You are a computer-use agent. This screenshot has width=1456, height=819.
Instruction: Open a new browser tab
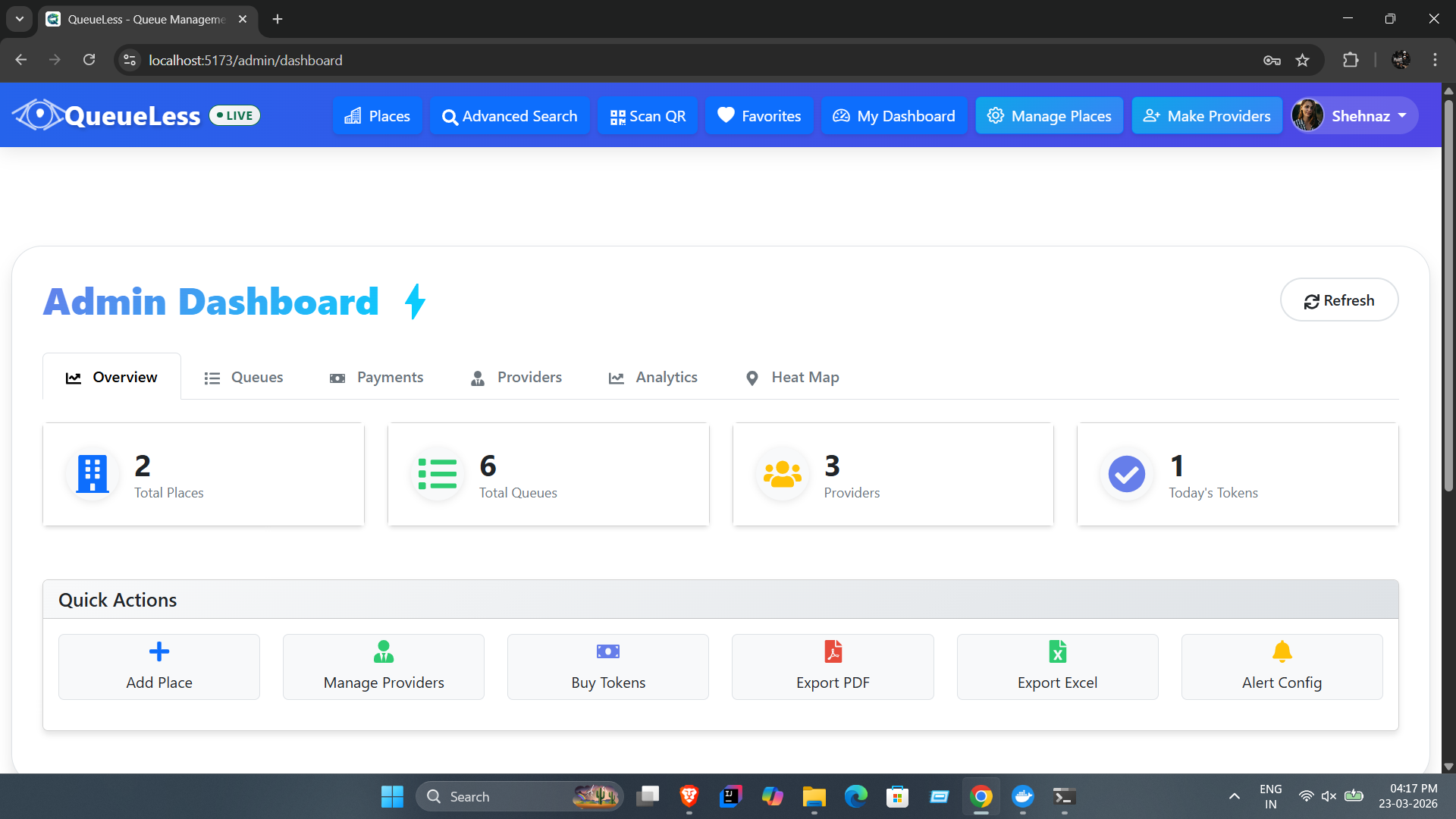[x=278, y=19]
